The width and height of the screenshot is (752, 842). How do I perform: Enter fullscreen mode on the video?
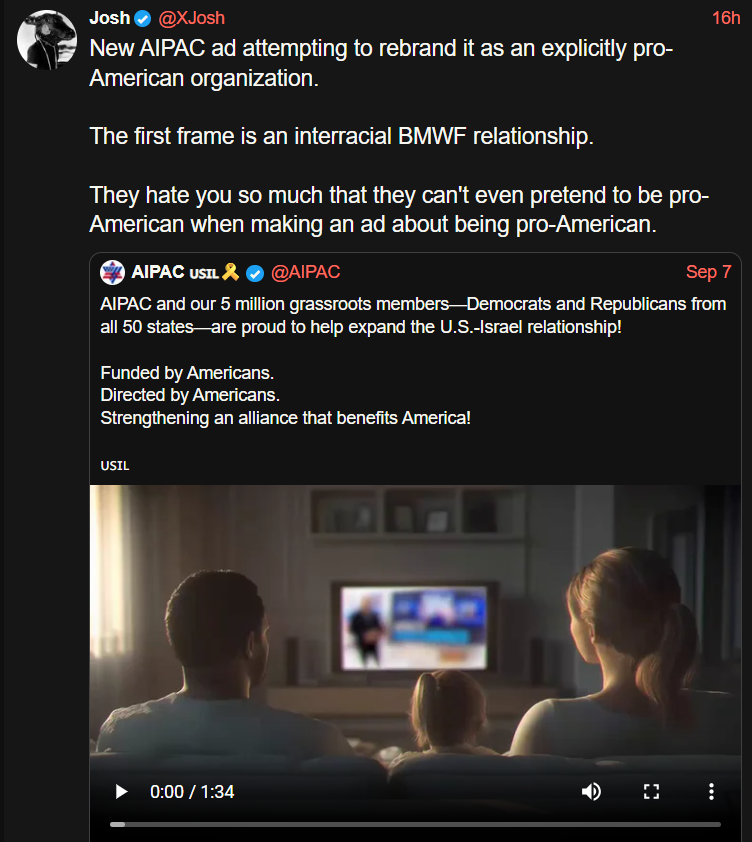tap(652, 792)
